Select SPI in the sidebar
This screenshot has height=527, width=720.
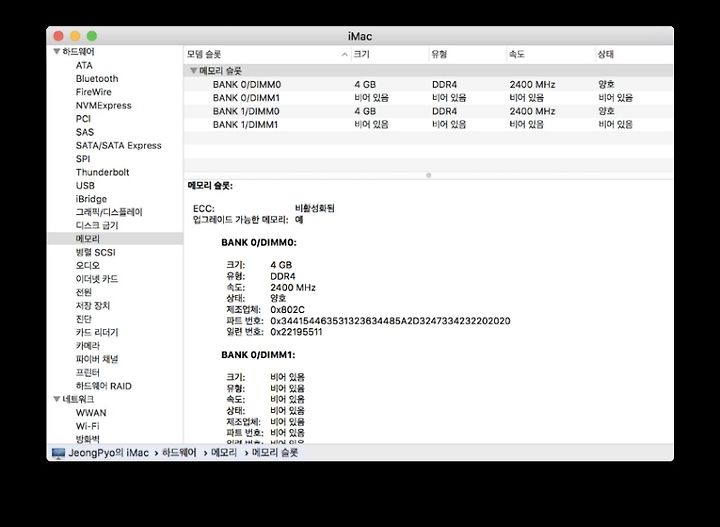(x=83, y=158)
